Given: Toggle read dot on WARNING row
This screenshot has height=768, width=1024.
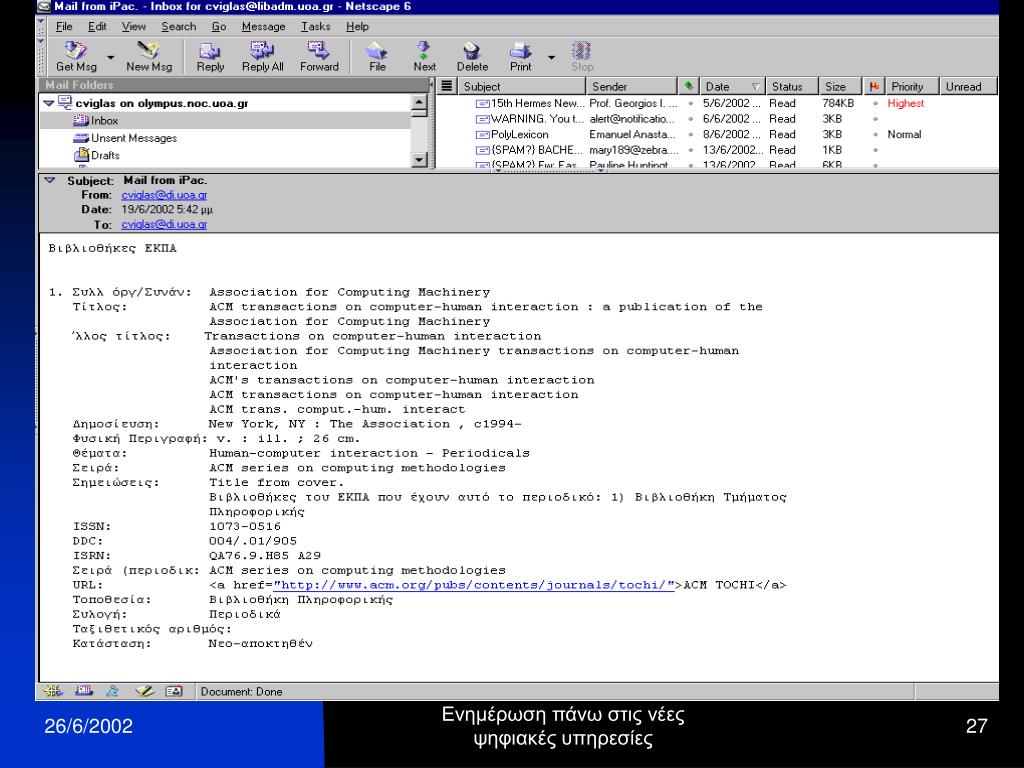Looking at the screenshot, I should tap(690, 119).
